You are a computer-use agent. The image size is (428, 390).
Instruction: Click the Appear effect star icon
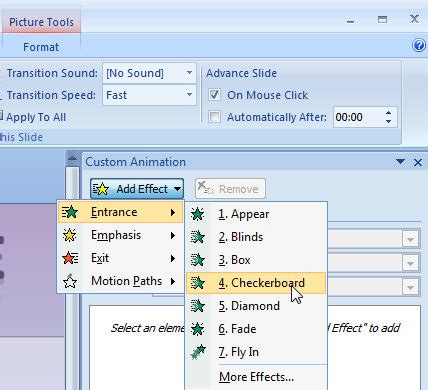pyautogui.click(x=198, y=214)
